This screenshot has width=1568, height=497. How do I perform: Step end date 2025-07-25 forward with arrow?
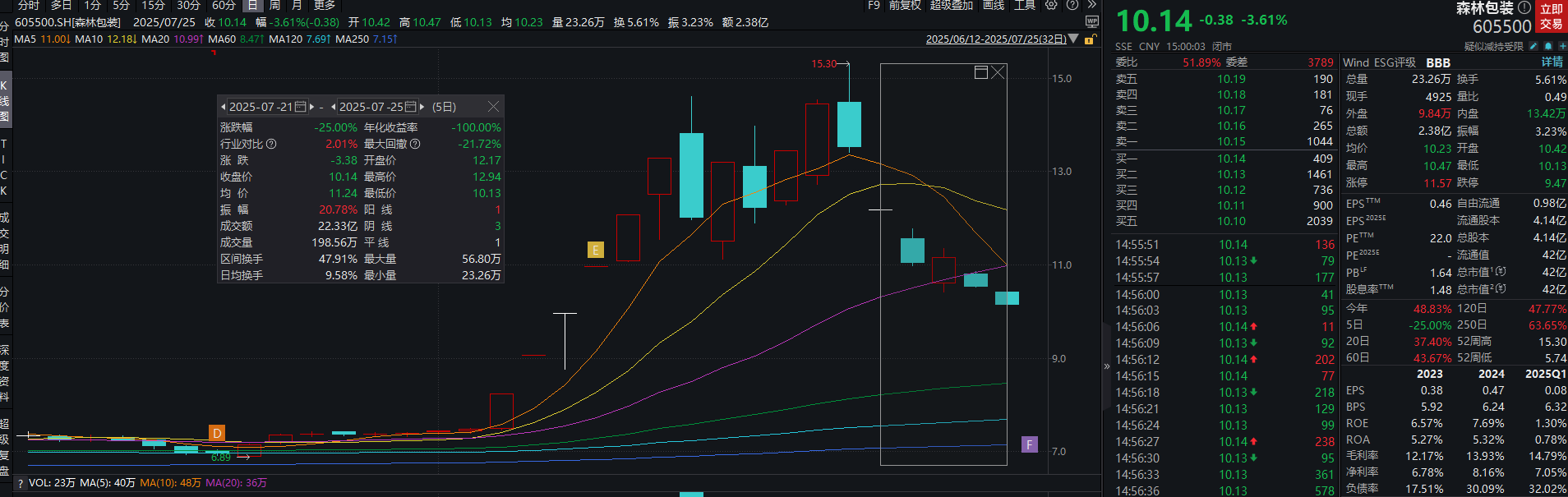pos(422,107)
